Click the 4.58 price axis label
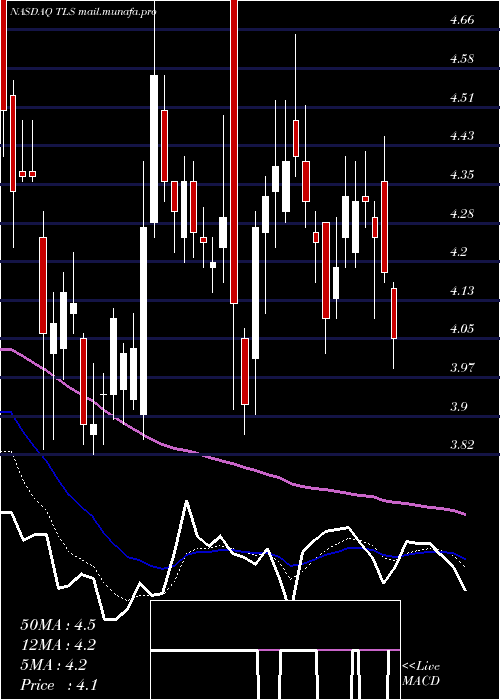The image size is (500, 700). coord(462,59)
